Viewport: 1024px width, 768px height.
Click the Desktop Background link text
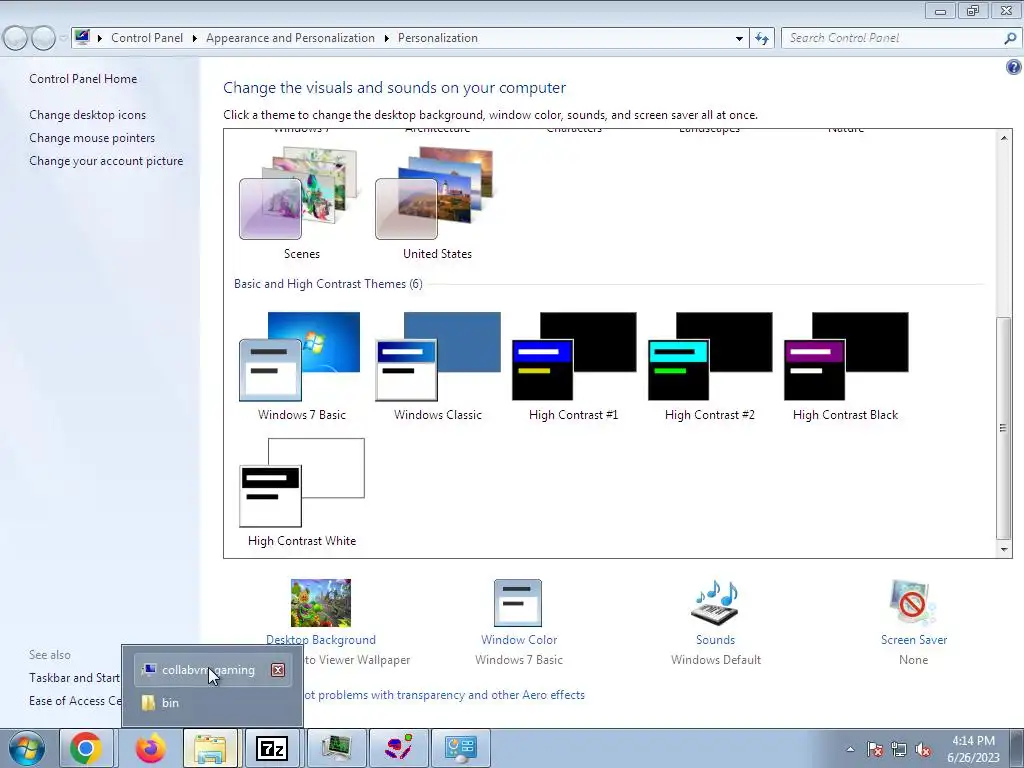coord(321,640)
